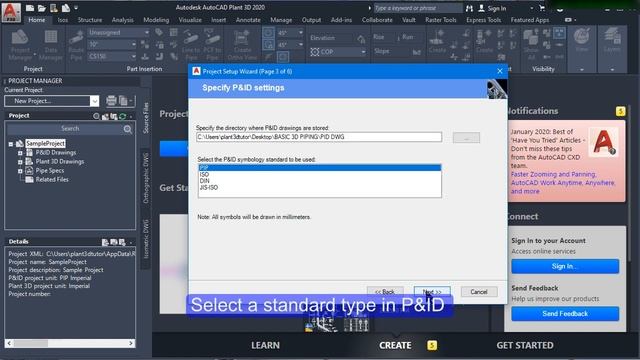Open the Isos ribbon tab
The height and width of the screenshot is (360, 640).
(62, 20)
